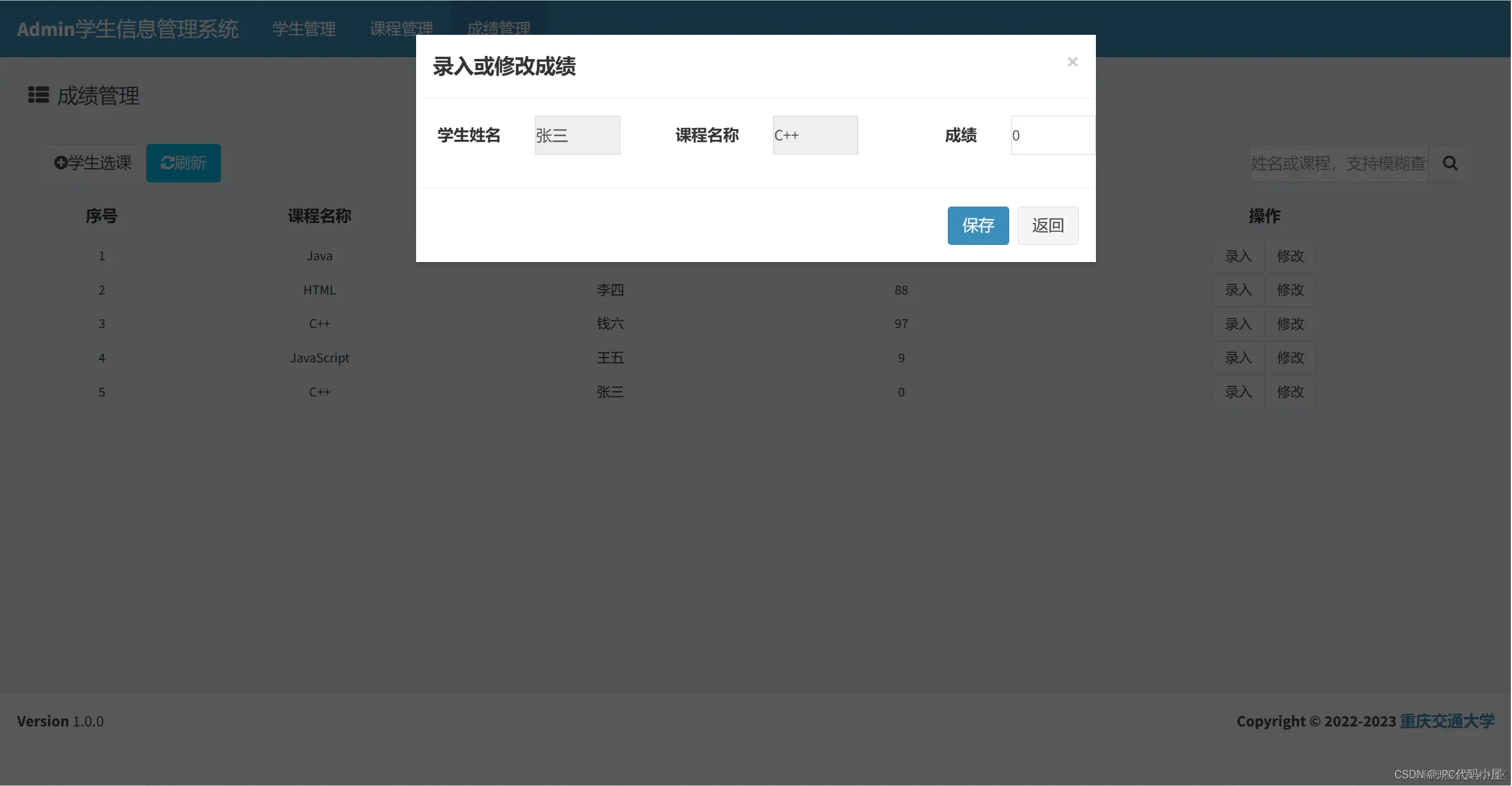This screenshot has width=1512, height=786.
Task: Click 修改 link on row 5 for 张三
Action: coord(1290,391)
